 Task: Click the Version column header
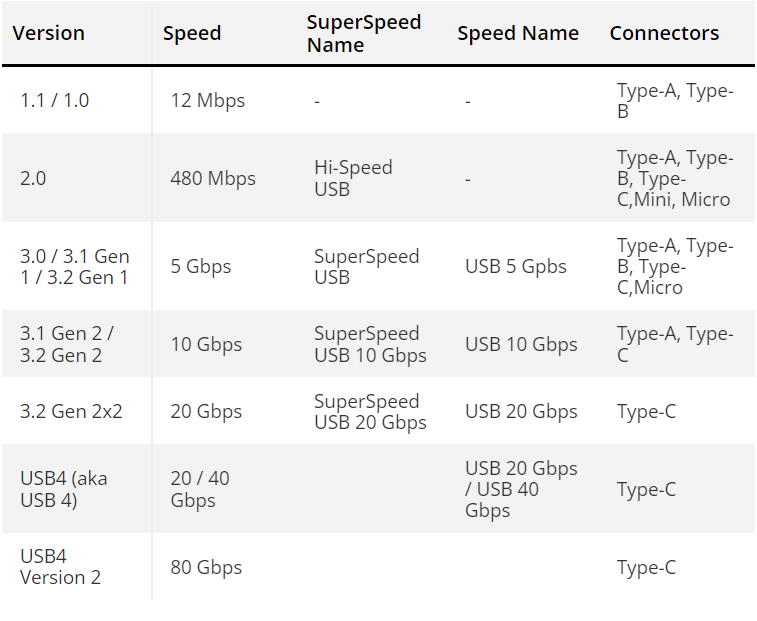[48, 33]
